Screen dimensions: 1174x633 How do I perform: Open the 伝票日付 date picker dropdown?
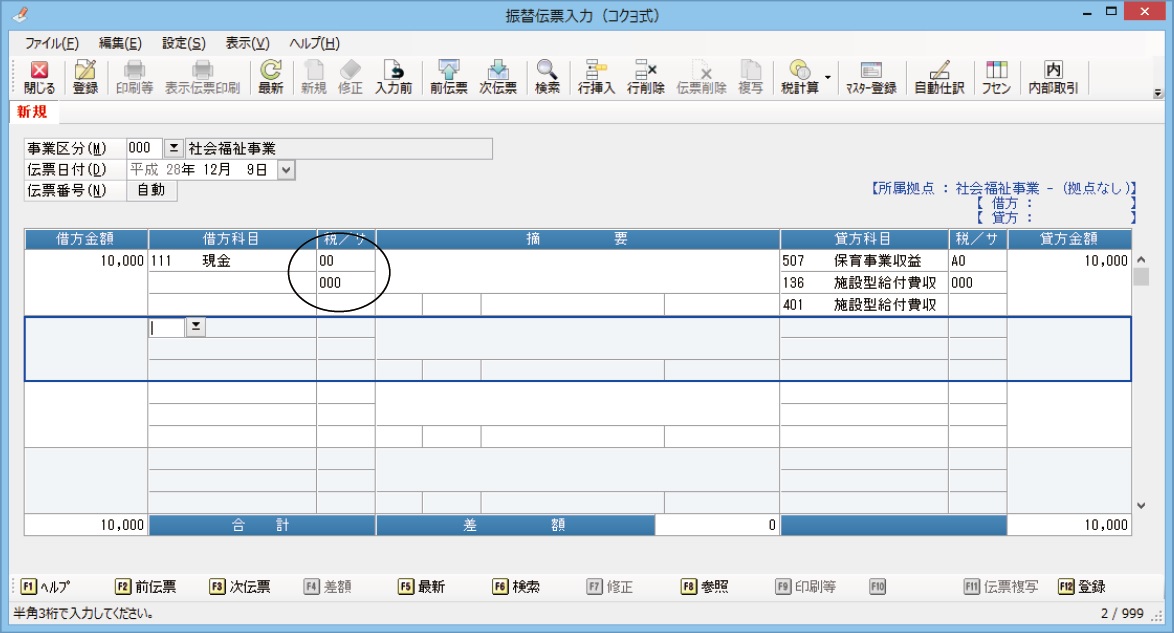pos(287,170)
